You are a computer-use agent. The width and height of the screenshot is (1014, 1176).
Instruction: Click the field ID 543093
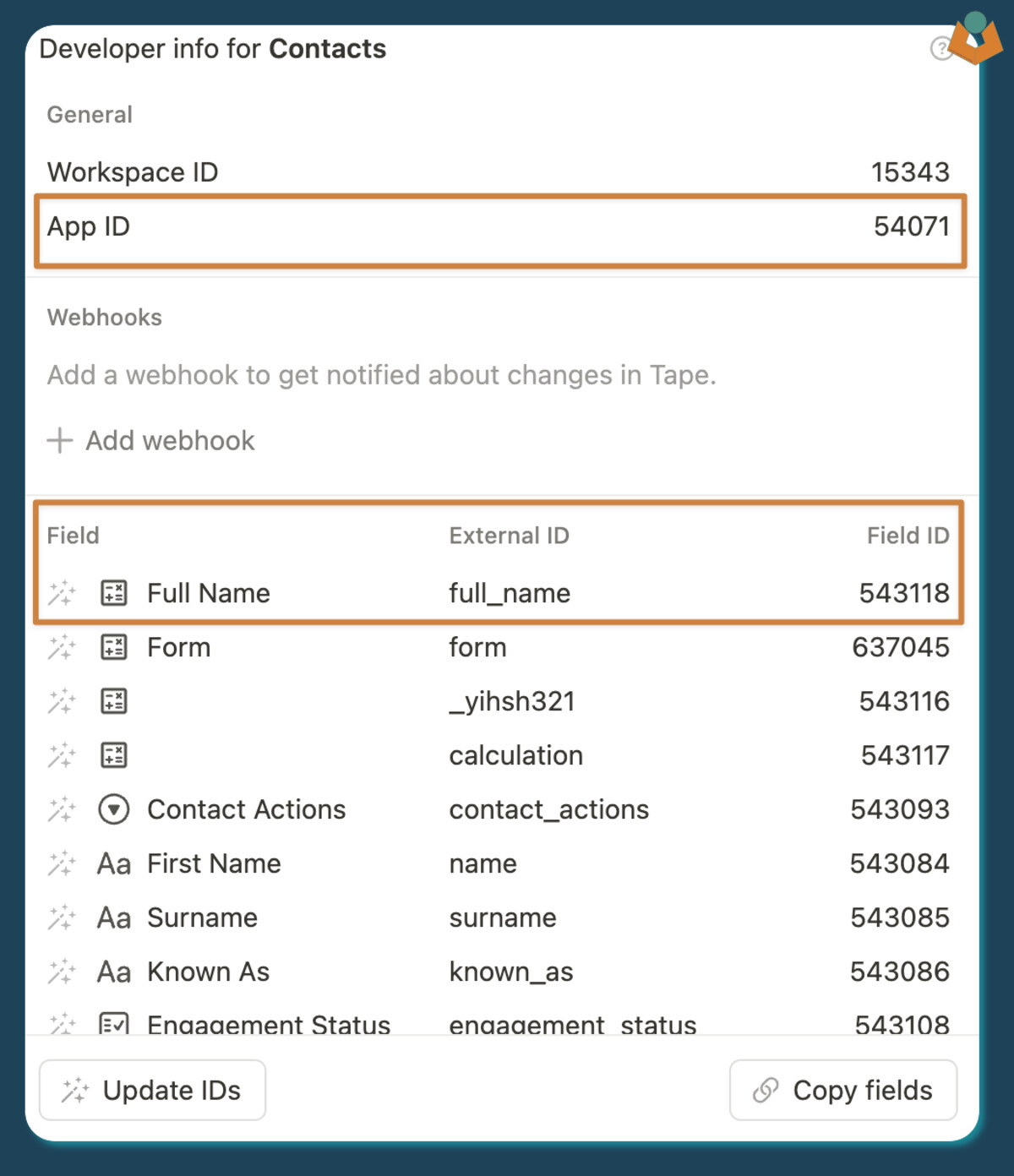900,809
